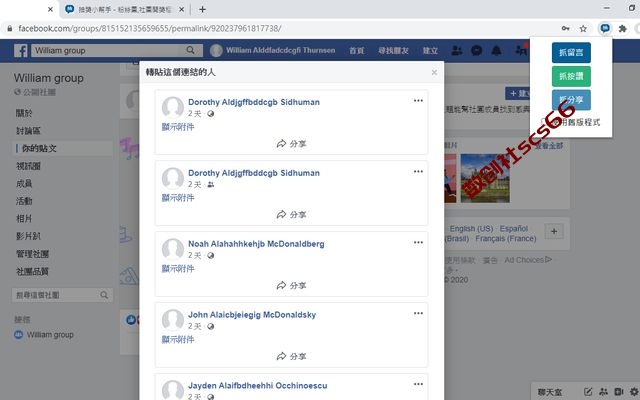
Task: Open Noah Alahahhkehjb McDonaldberg profile name
Action: (256, 244)
